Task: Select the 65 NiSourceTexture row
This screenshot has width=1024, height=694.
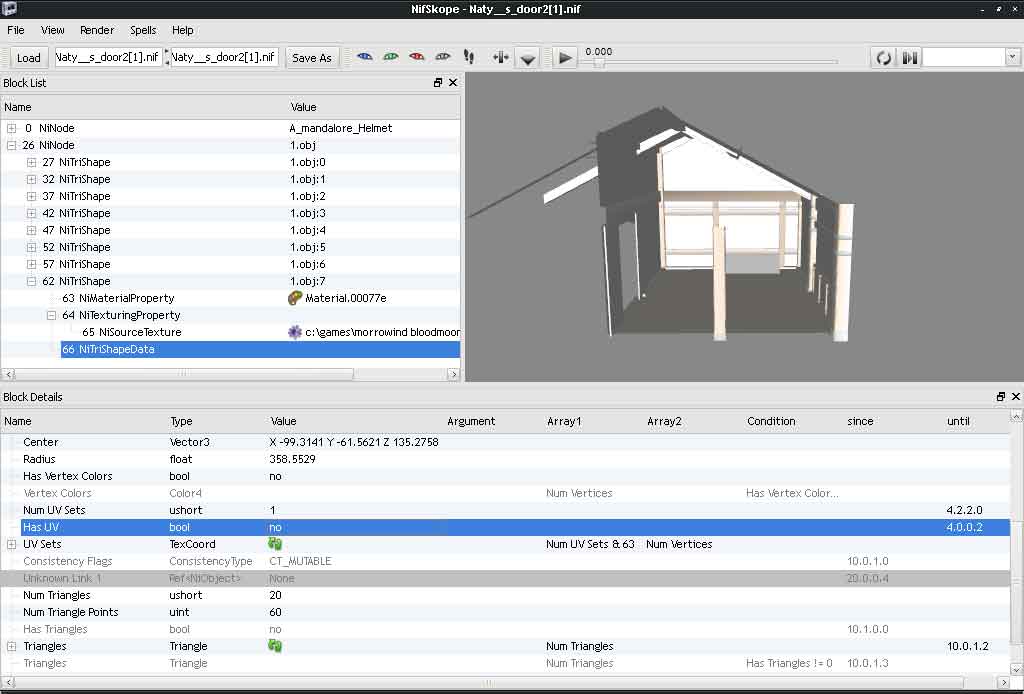Action: (132, 332)
